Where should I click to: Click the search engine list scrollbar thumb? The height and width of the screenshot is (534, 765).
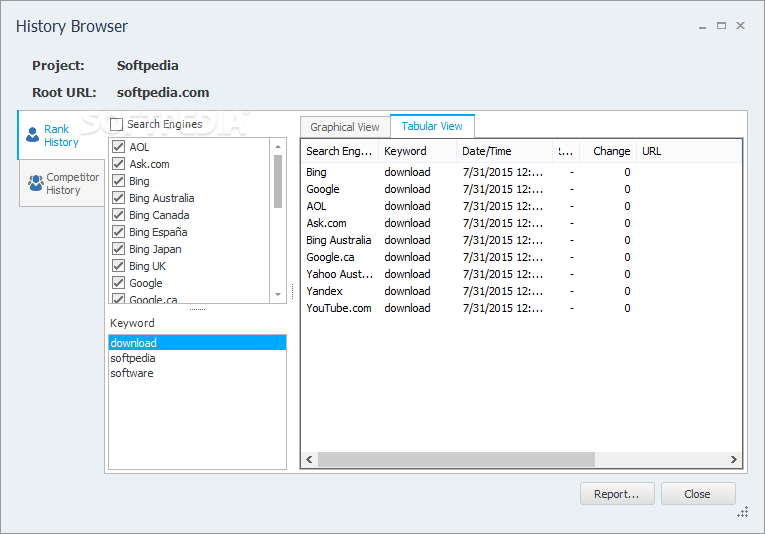click(x=278, y=181)
